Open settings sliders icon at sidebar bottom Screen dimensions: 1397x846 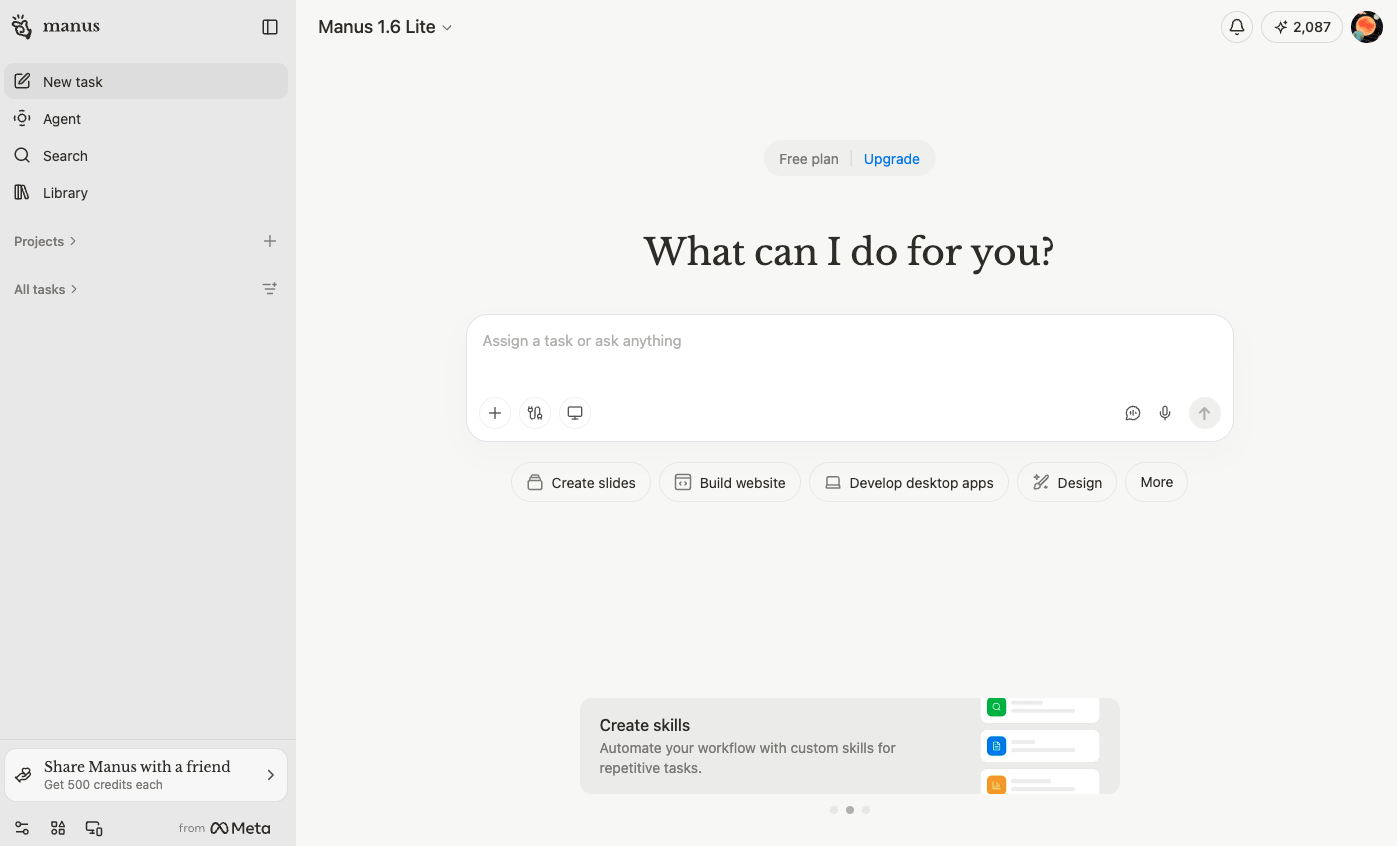[x=22, y=828]
